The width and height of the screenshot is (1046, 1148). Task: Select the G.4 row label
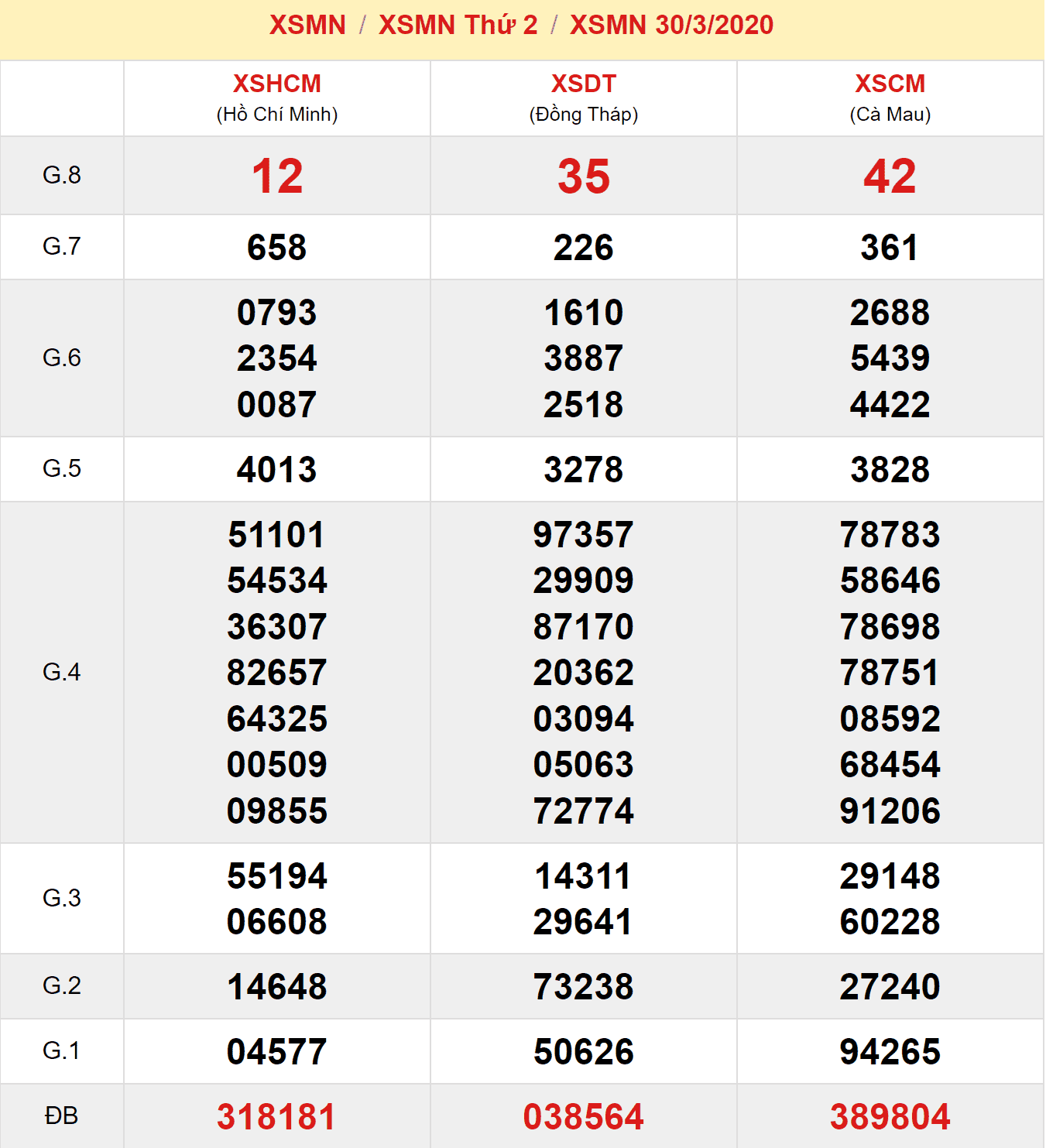coord(62,672)
